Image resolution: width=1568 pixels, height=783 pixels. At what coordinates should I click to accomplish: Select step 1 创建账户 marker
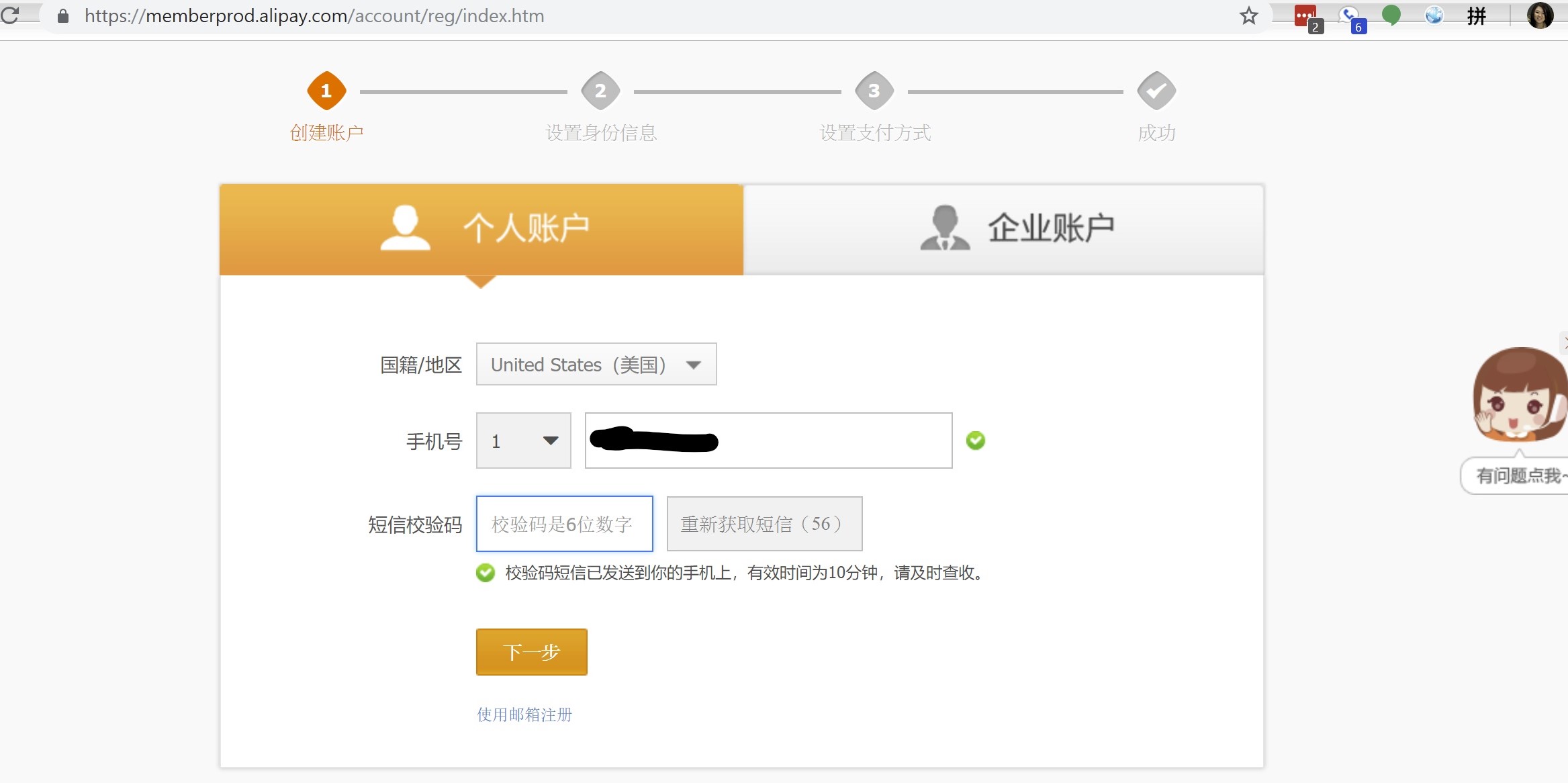coord(326,91)
